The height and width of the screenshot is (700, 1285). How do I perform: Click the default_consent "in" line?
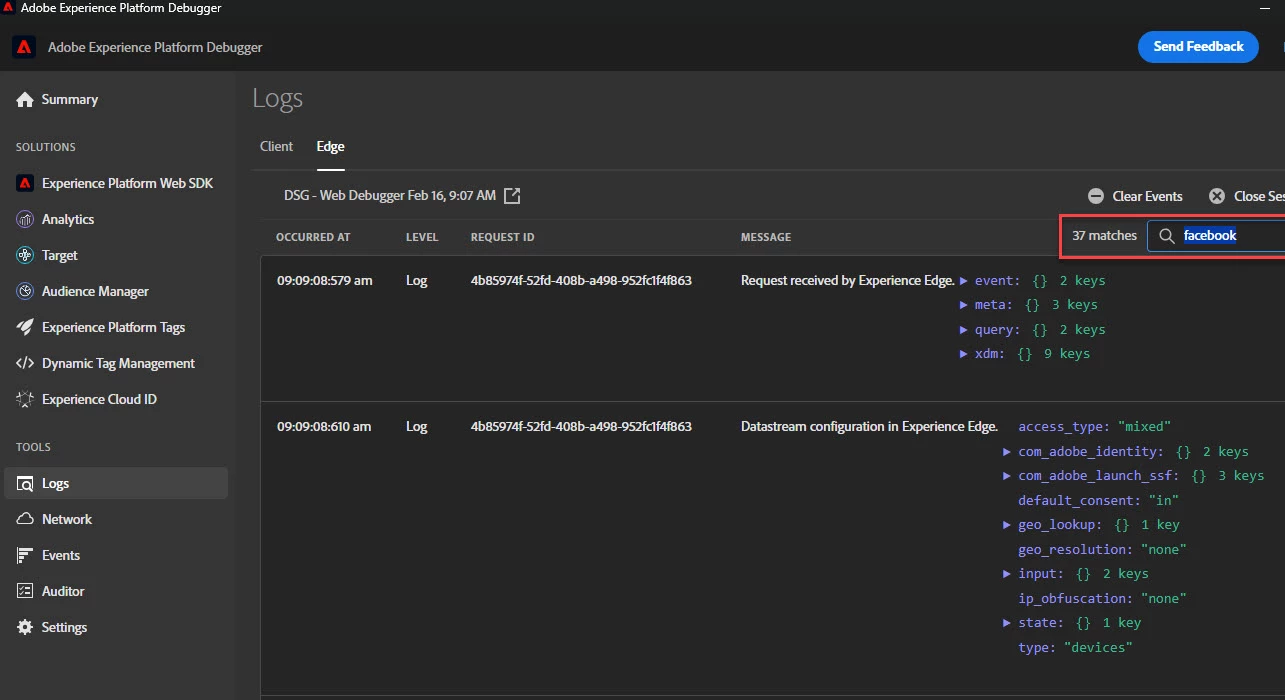(x=1098, y=500)
